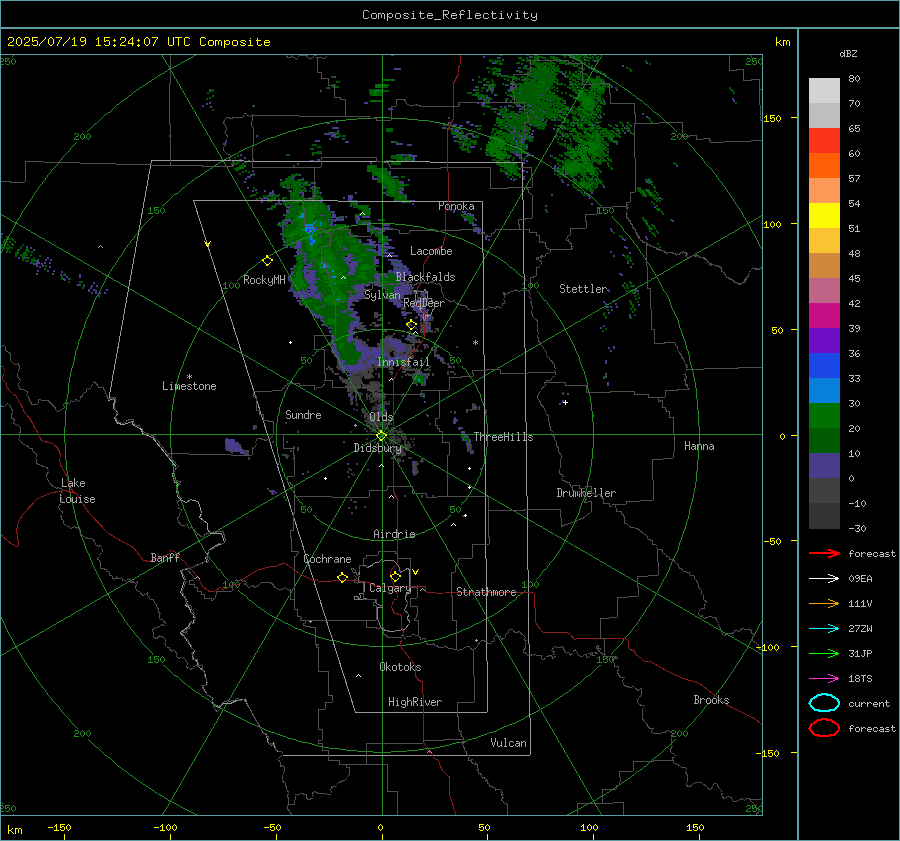Click the Didsbury town label
Screen dimensions: 900x841
pos(378,448)
